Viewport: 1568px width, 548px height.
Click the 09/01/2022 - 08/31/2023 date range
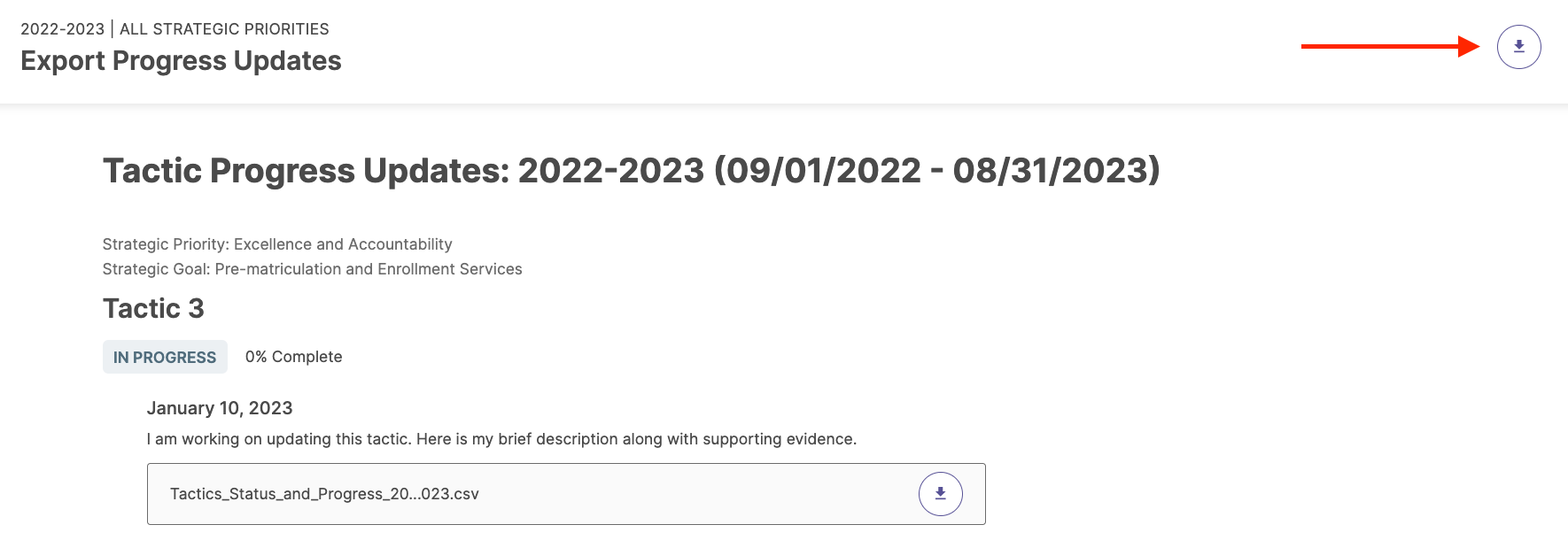coord(937,170)
